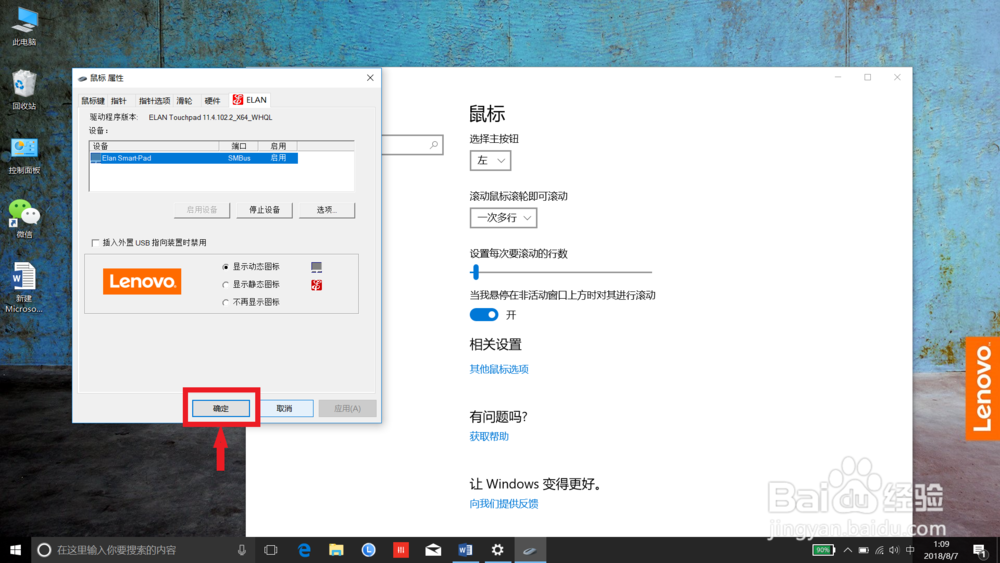Click the 设备 column header
The width and height of the screenshot is (1000, 563).
(x=154, y=146)
